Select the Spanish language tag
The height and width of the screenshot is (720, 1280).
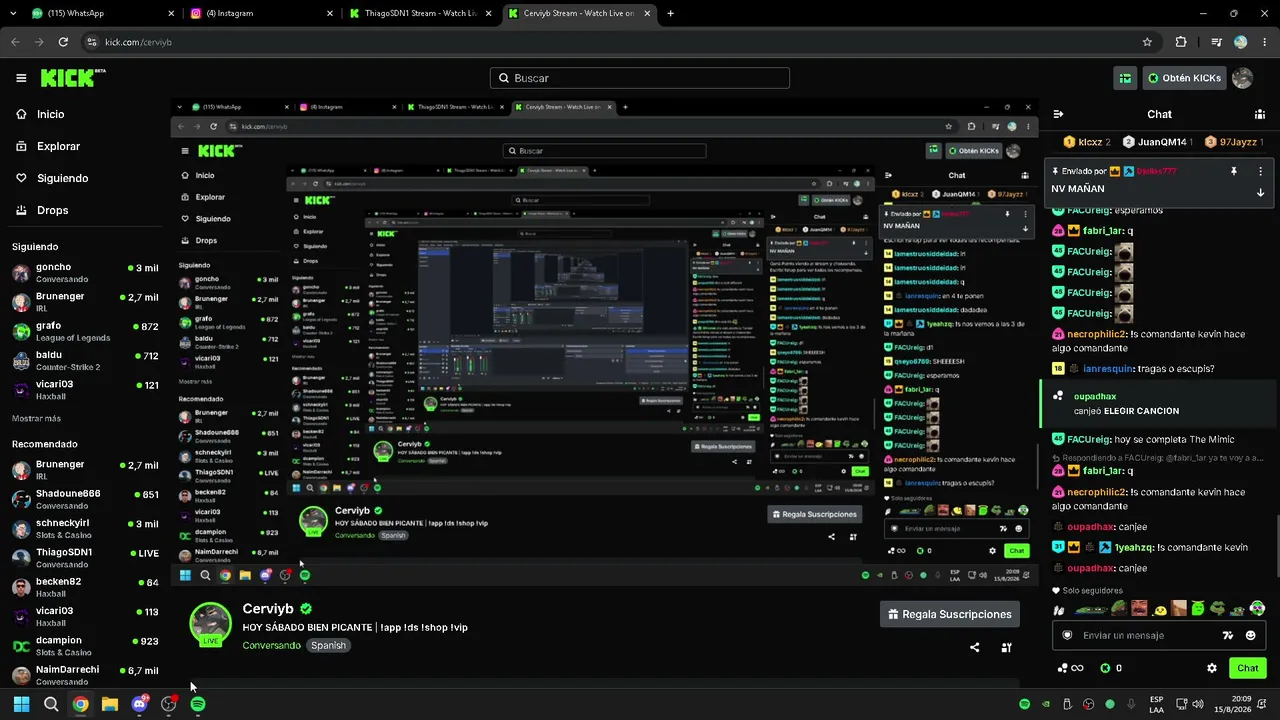(x=328, y=646)
